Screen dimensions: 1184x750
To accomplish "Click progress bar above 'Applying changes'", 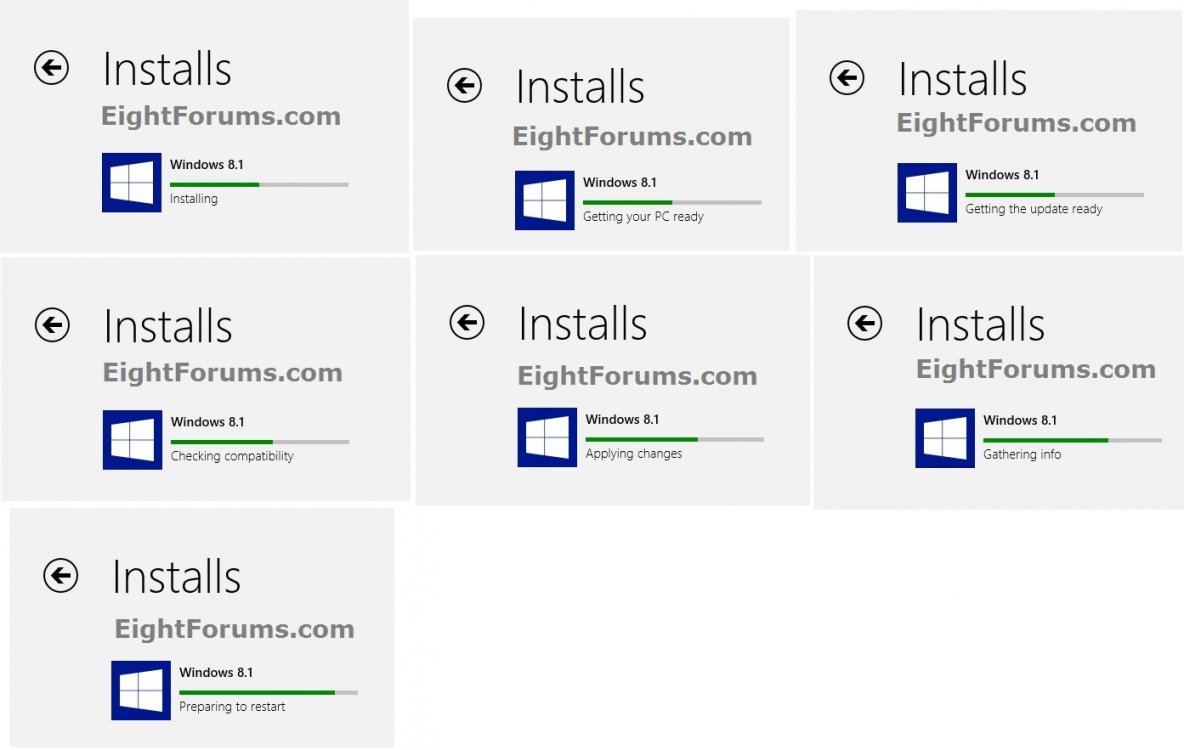I will click(674, 439).
